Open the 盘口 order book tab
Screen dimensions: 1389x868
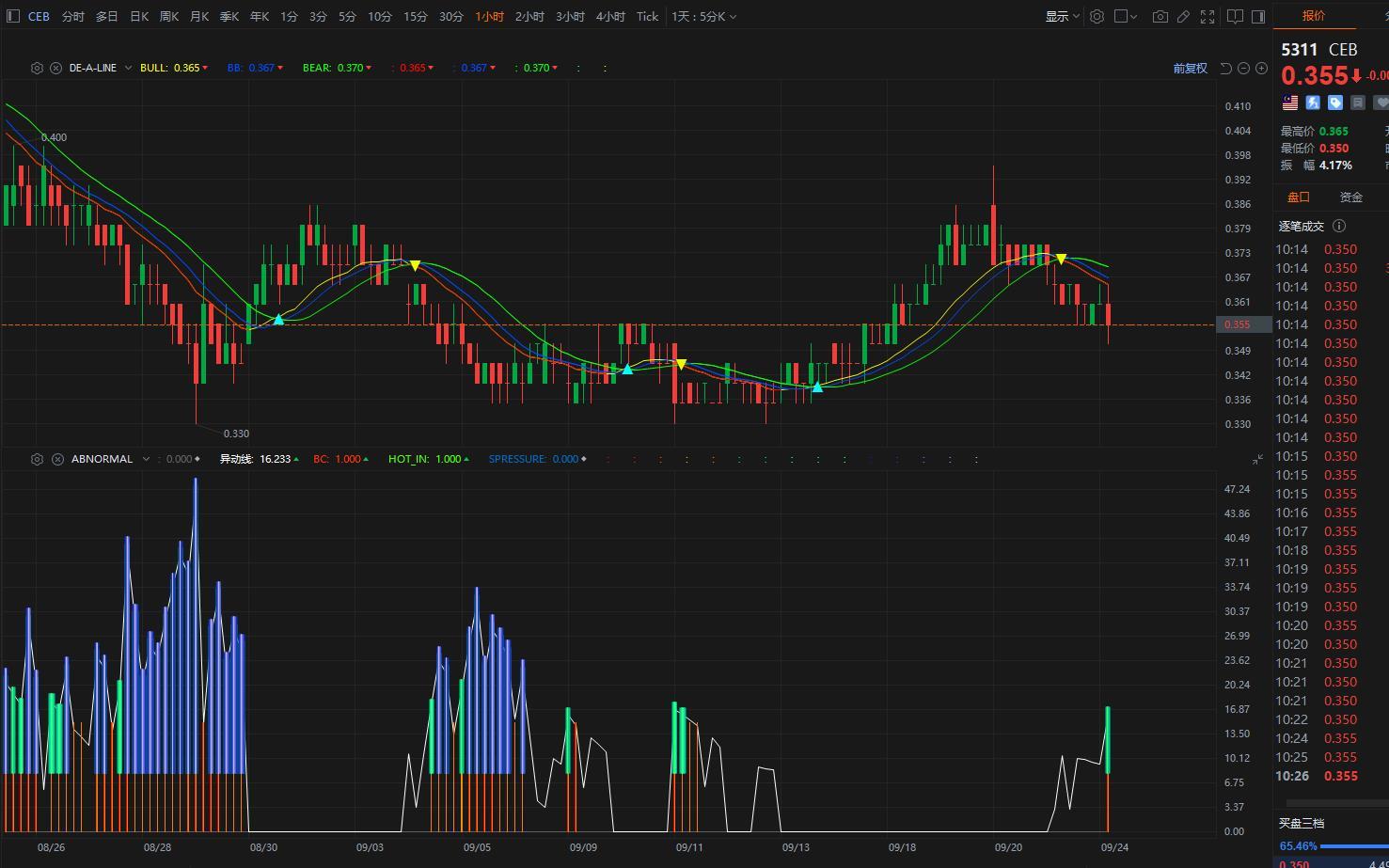pos(1299,197)
